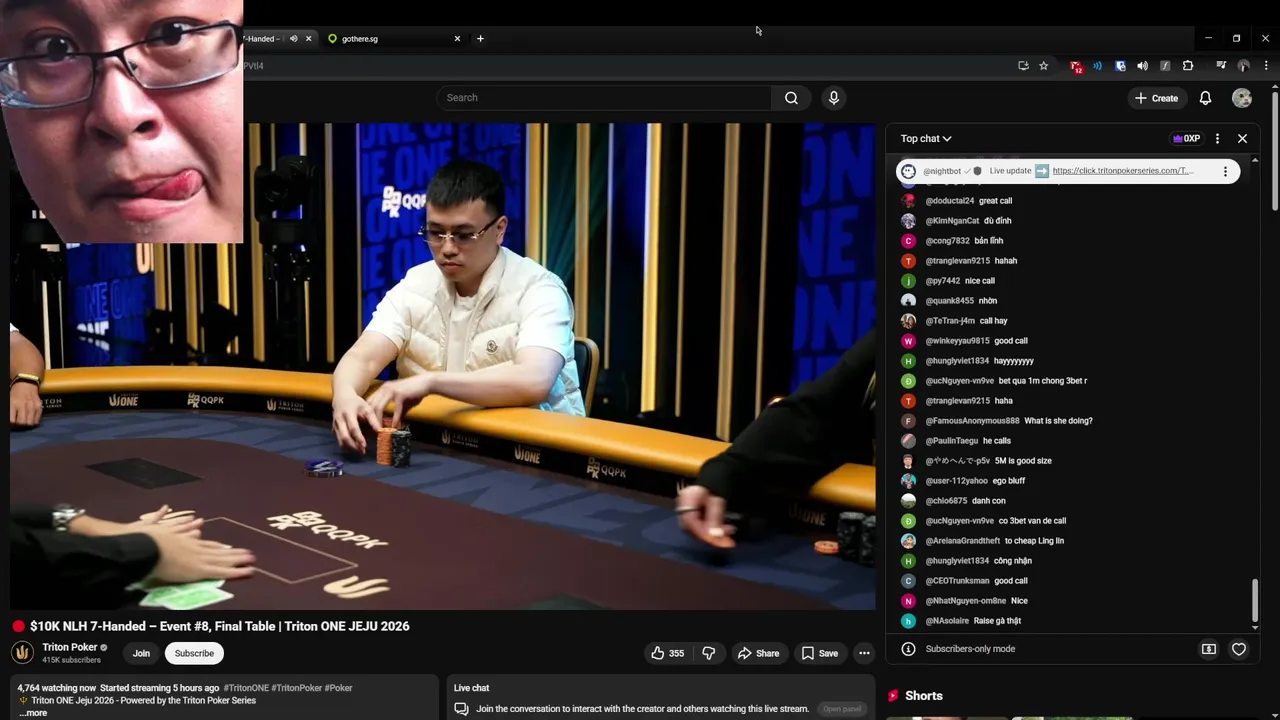
Task: Open the Chrome three-dot menu
Action: [x=1266, y=66]
